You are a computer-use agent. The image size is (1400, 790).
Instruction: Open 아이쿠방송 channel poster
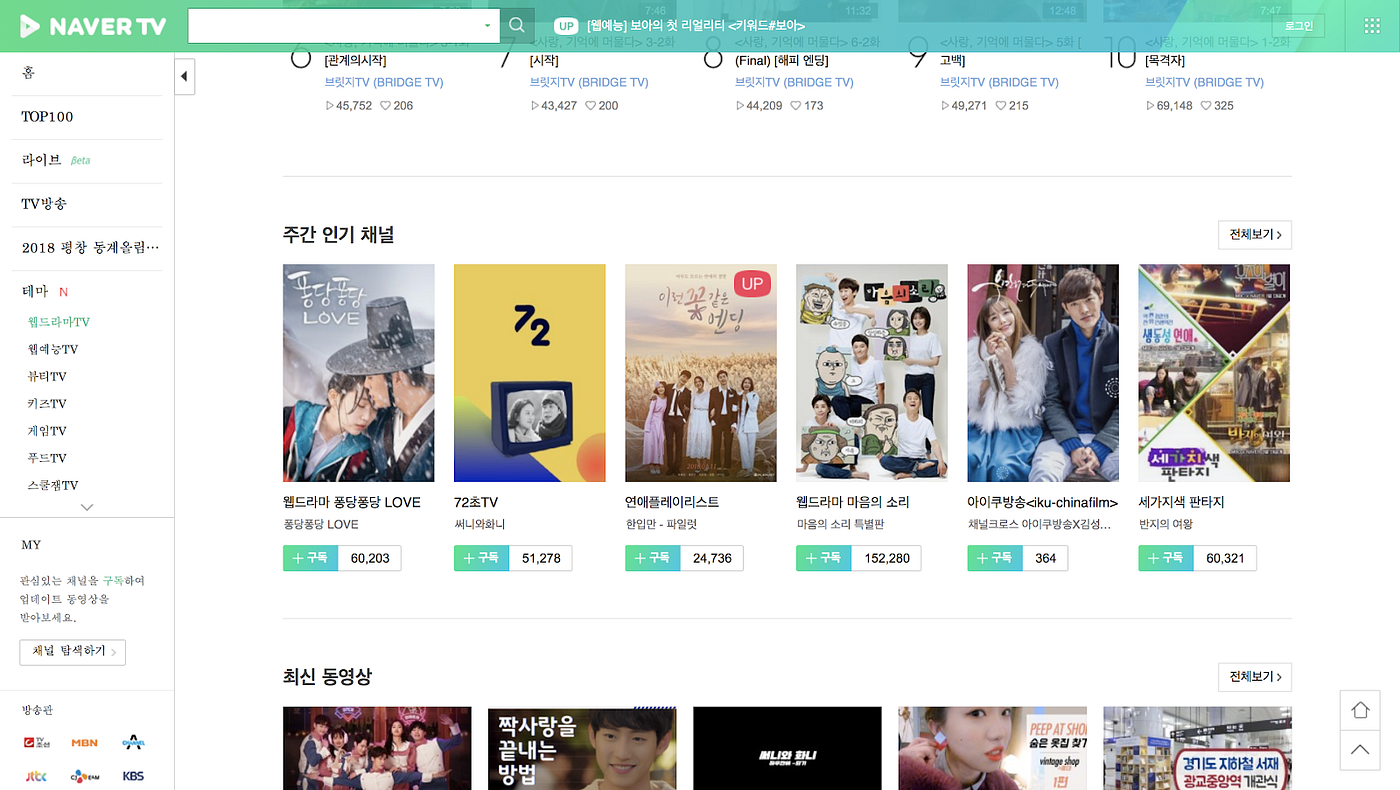(x=1043, y=373)
